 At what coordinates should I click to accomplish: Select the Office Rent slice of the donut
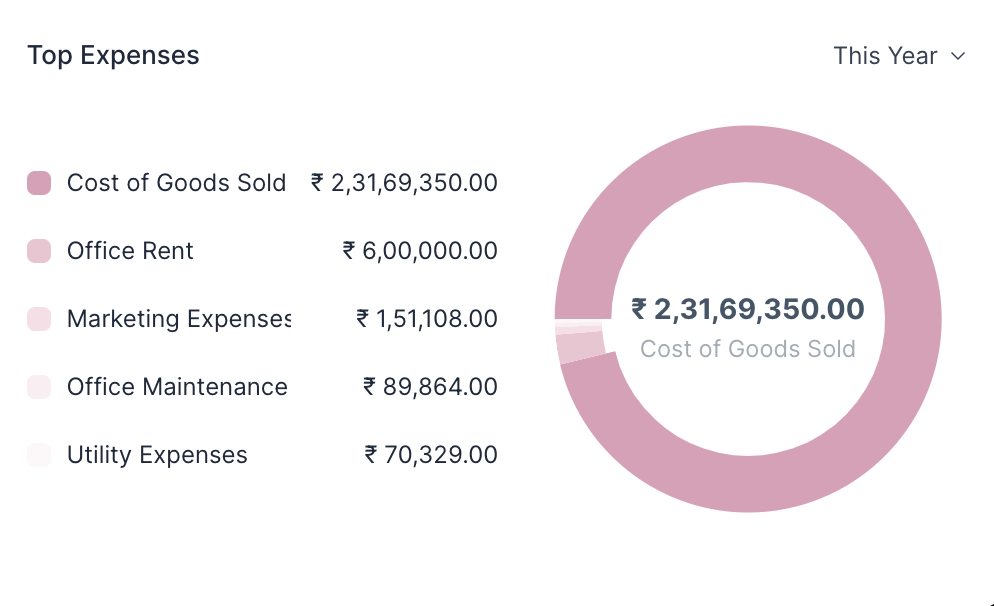click(x=581, y=347)
